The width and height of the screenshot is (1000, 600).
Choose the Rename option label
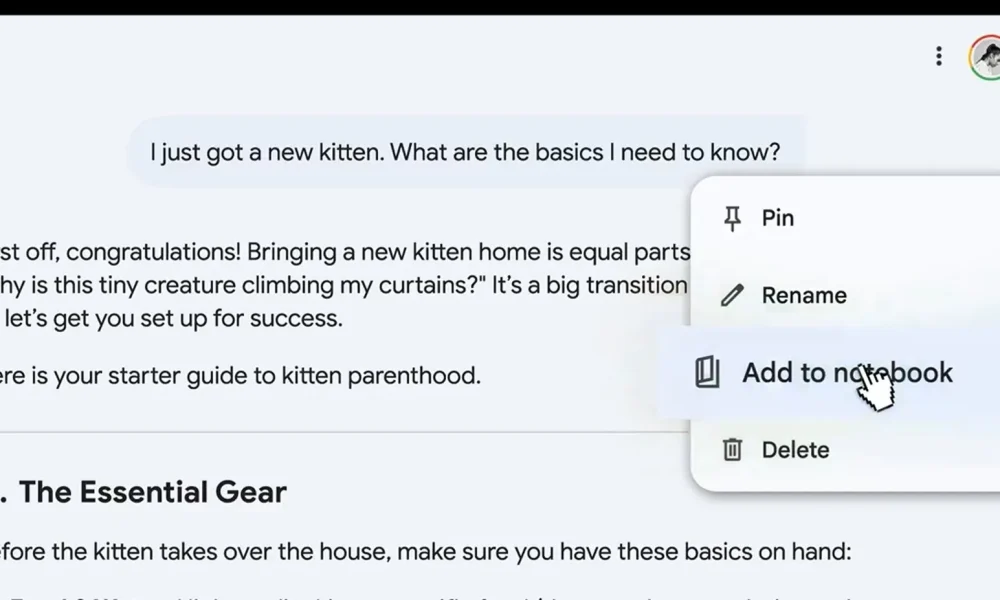click(804, 296)
